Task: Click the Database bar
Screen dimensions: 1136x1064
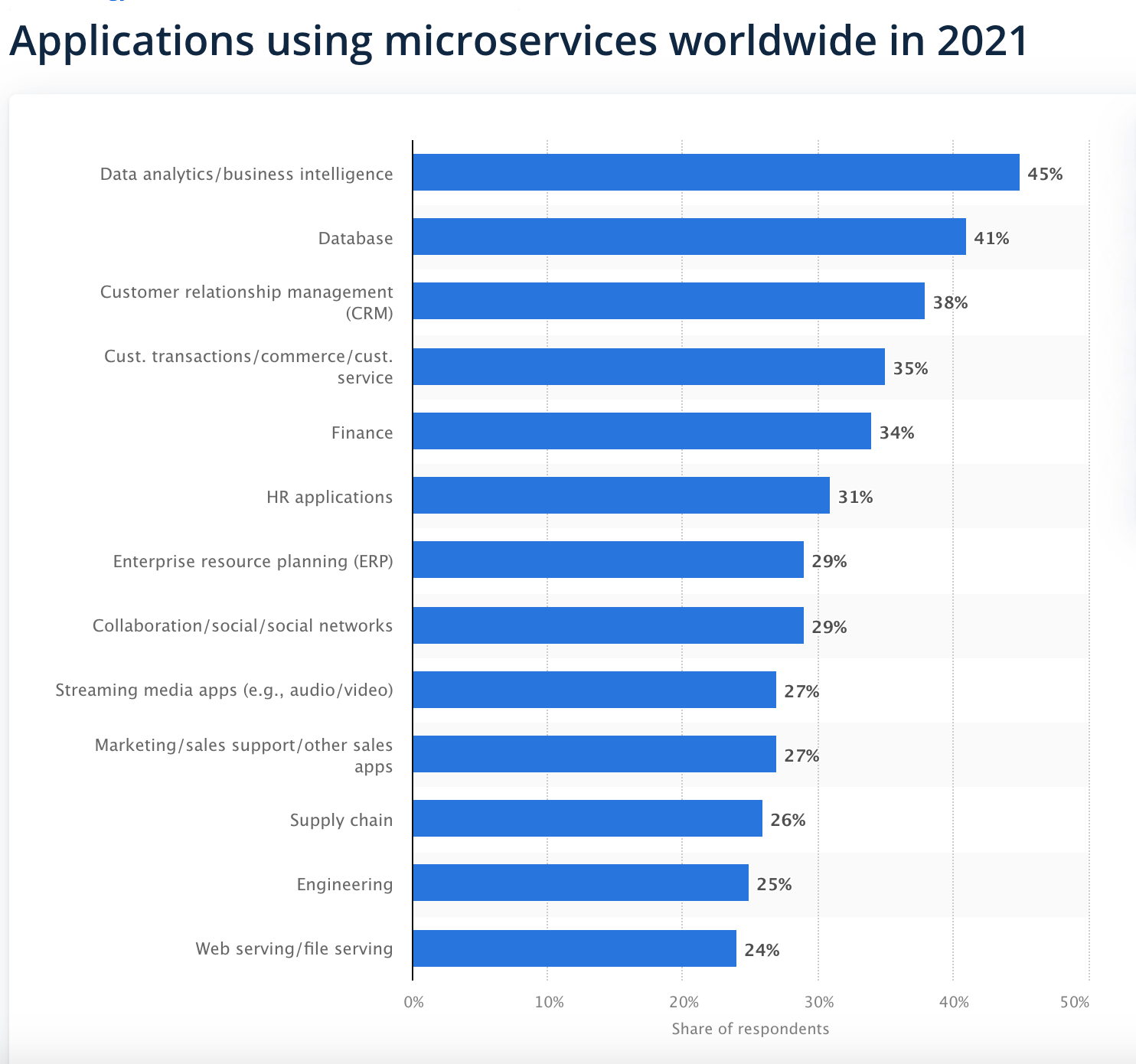Action: [689, 238]
